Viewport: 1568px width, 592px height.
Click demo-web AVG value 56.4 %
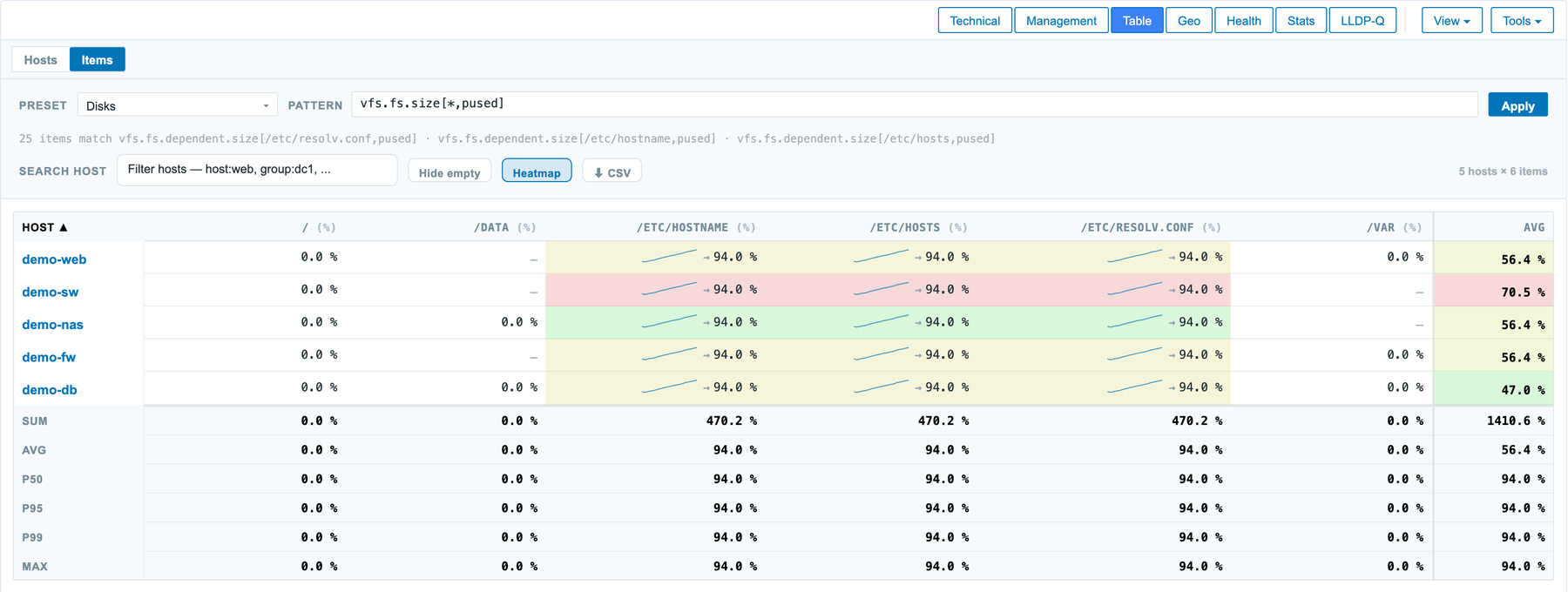coord(1523,259)
